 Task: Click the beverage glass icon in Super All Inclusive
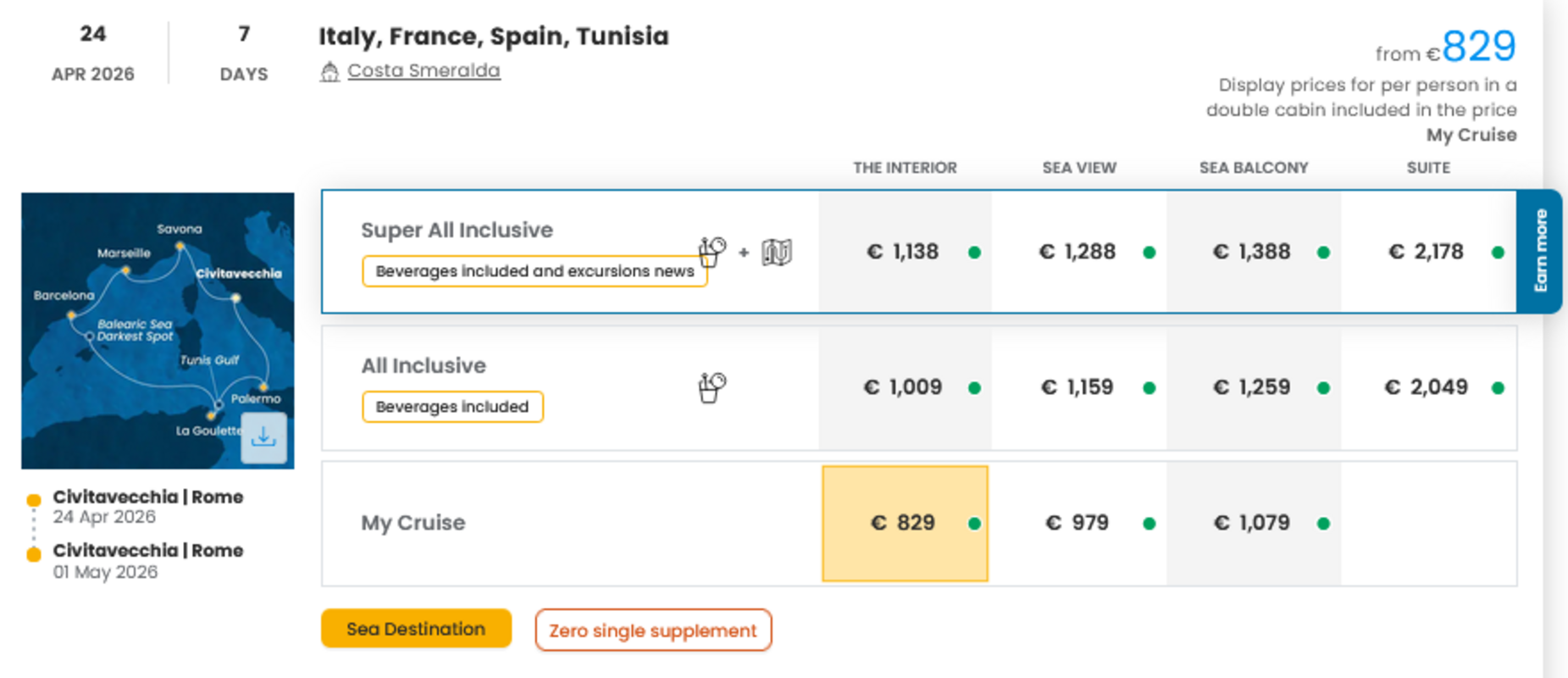point(710,251)
